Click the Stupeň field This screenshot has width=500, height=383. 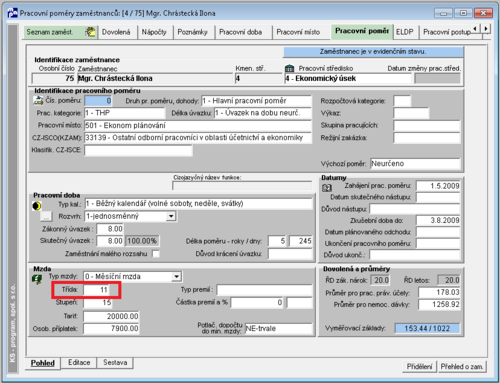click(x=97, y=303)
